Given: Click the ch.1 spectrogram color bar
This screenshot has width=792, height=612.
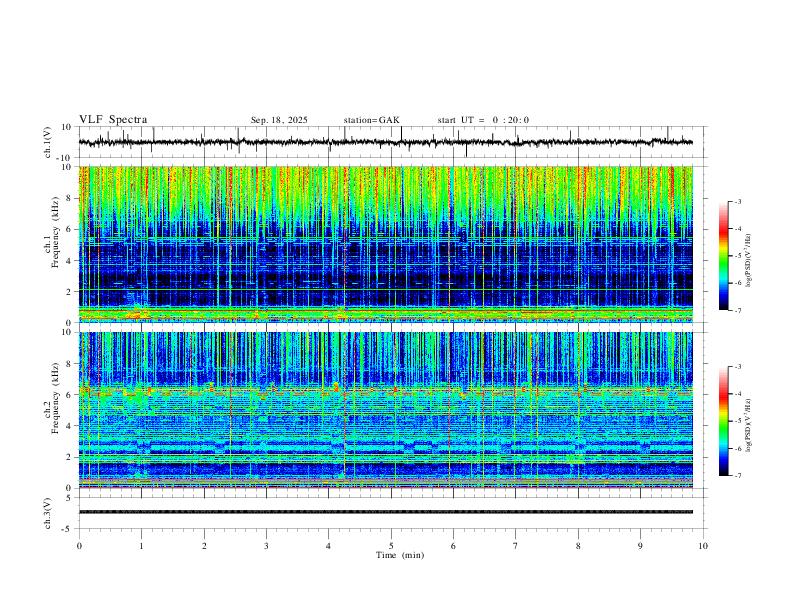Looking at the screenshot, I should [x=723, y=256].
